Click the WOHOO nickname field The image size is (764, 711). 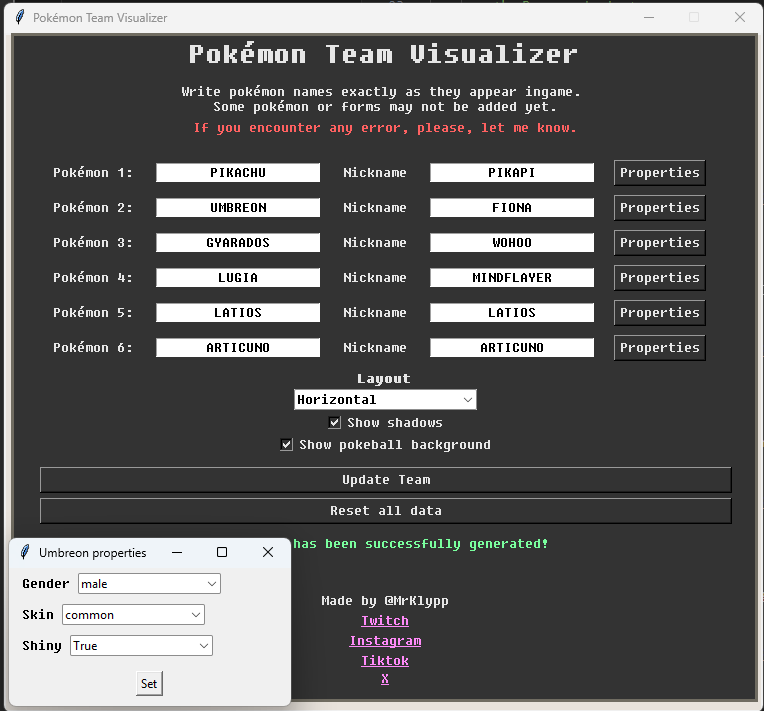pos(512,243)
